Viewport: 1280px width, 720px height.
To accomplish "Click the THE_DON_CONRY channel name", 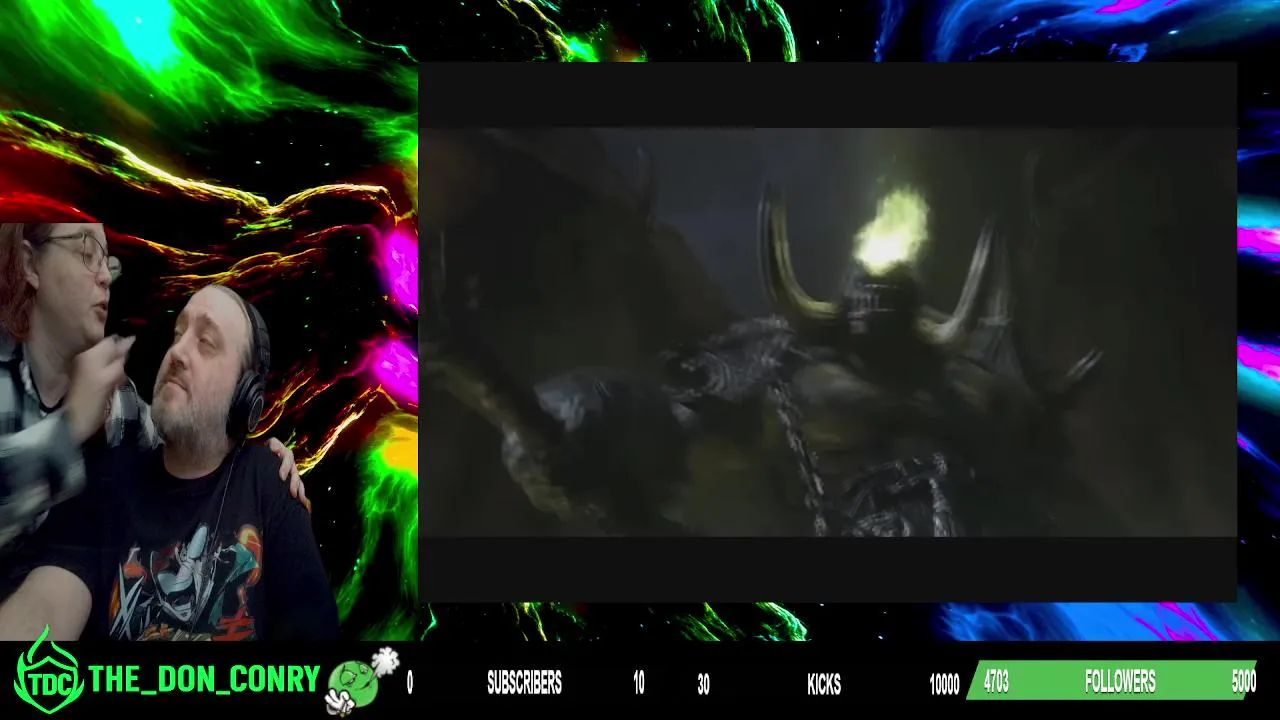I will (x=204, y=680).
